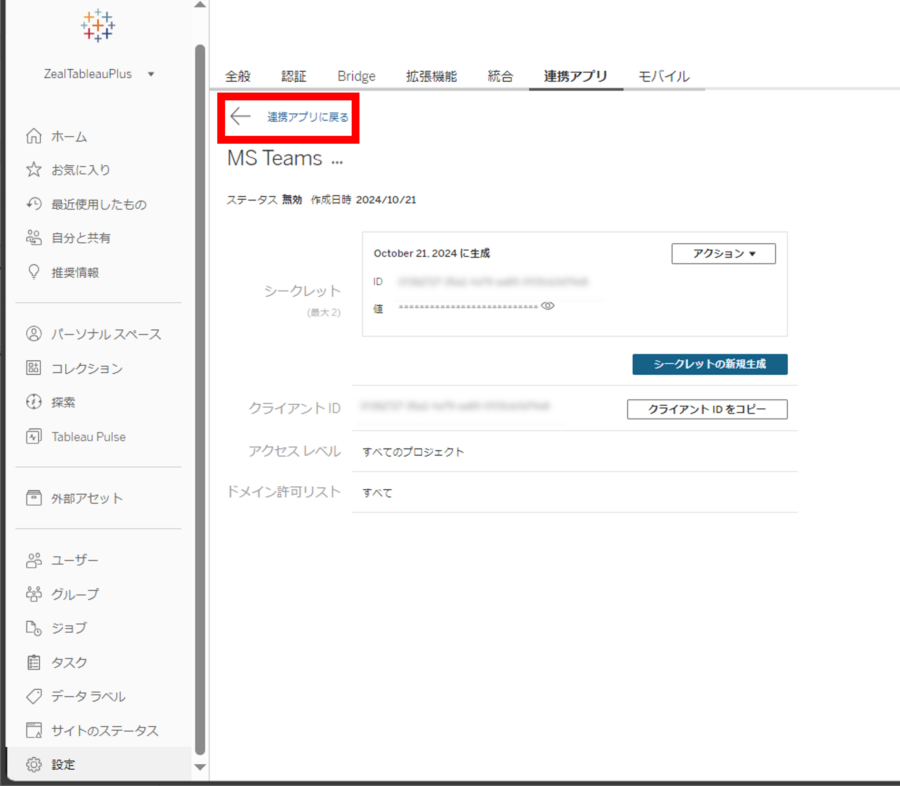Click the sidebar scroll down arrow
This screenshot has height=786, width=900.
pyautogui.click(x=200, y=767)
